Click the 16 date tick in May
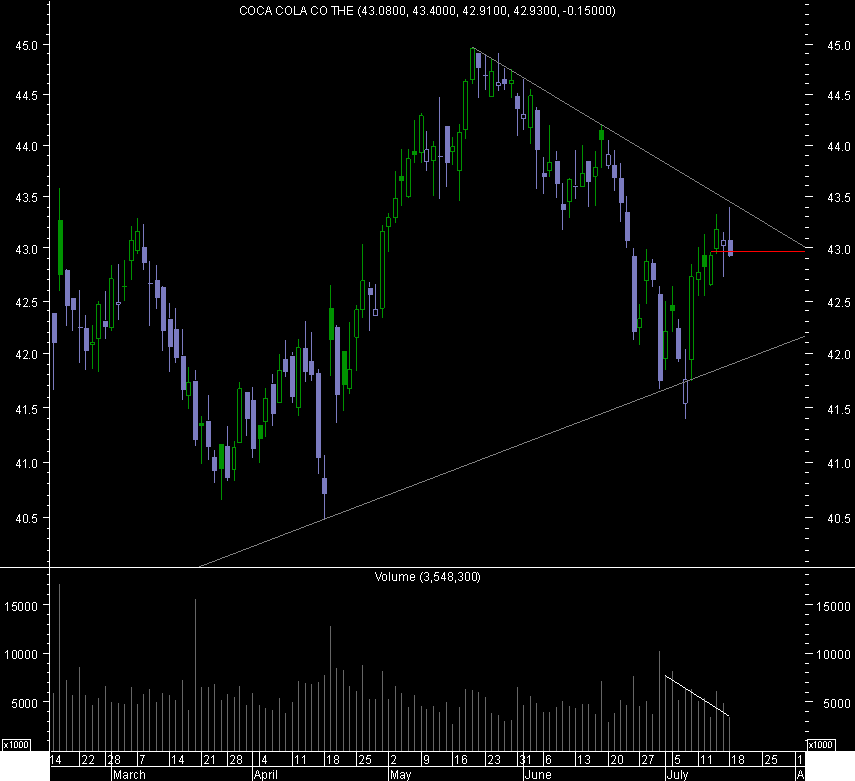The width and height of the screenshot is (855, 781). click(461, 760)
